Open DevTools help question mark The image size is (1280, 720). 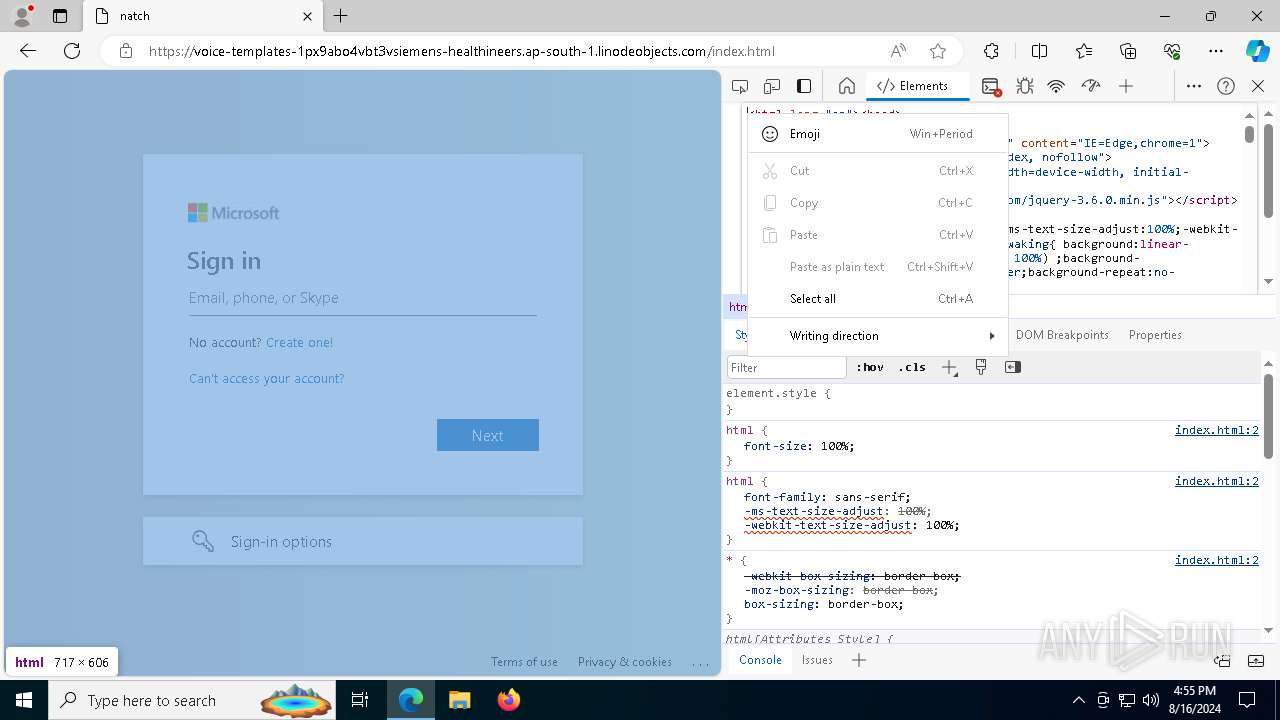(x=1226, y=86)
